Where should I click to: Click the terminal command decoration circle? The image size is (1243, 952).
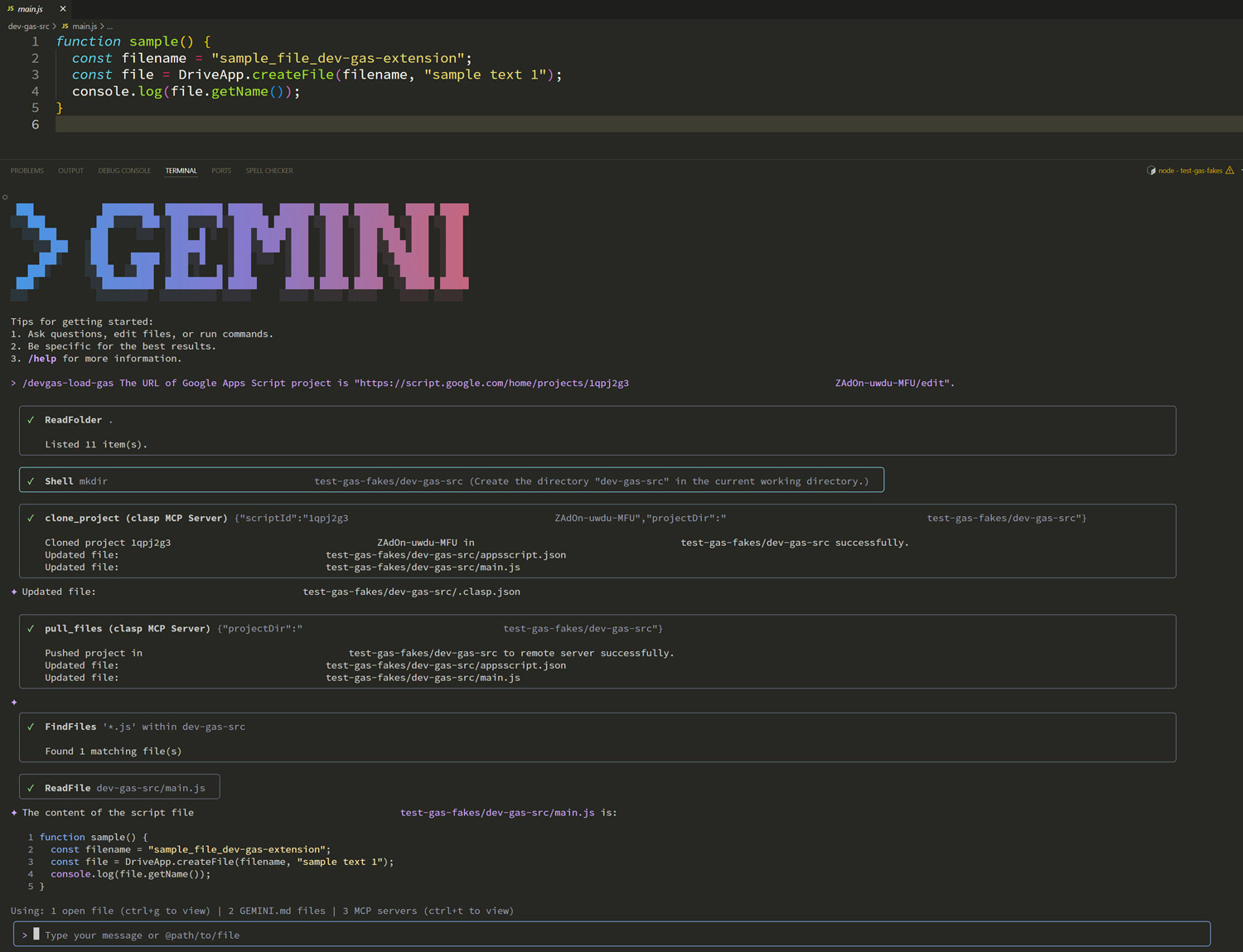tap(5, 197)
